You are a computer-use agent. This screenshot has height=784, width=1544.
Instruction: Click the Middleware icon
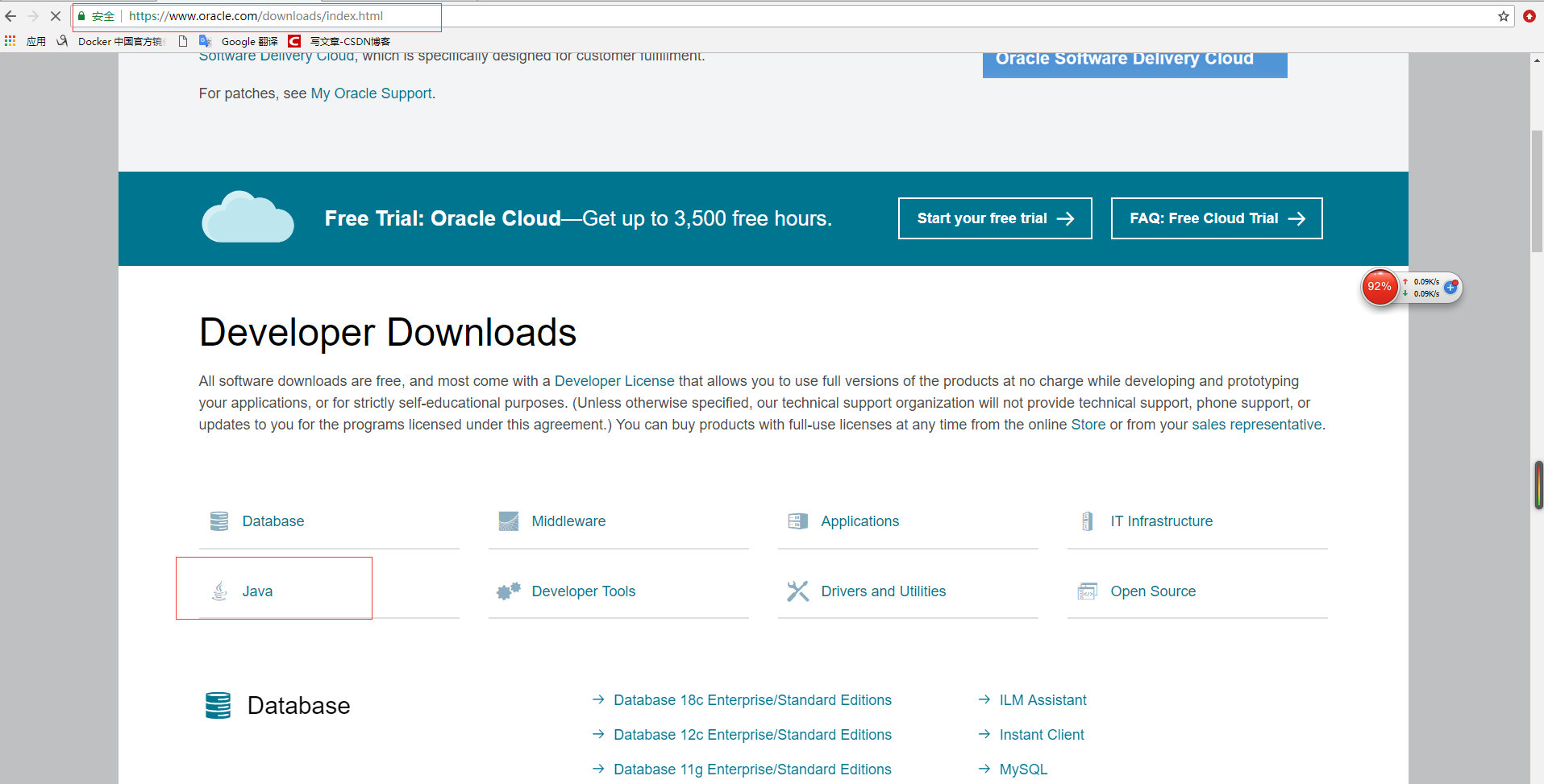509,521
